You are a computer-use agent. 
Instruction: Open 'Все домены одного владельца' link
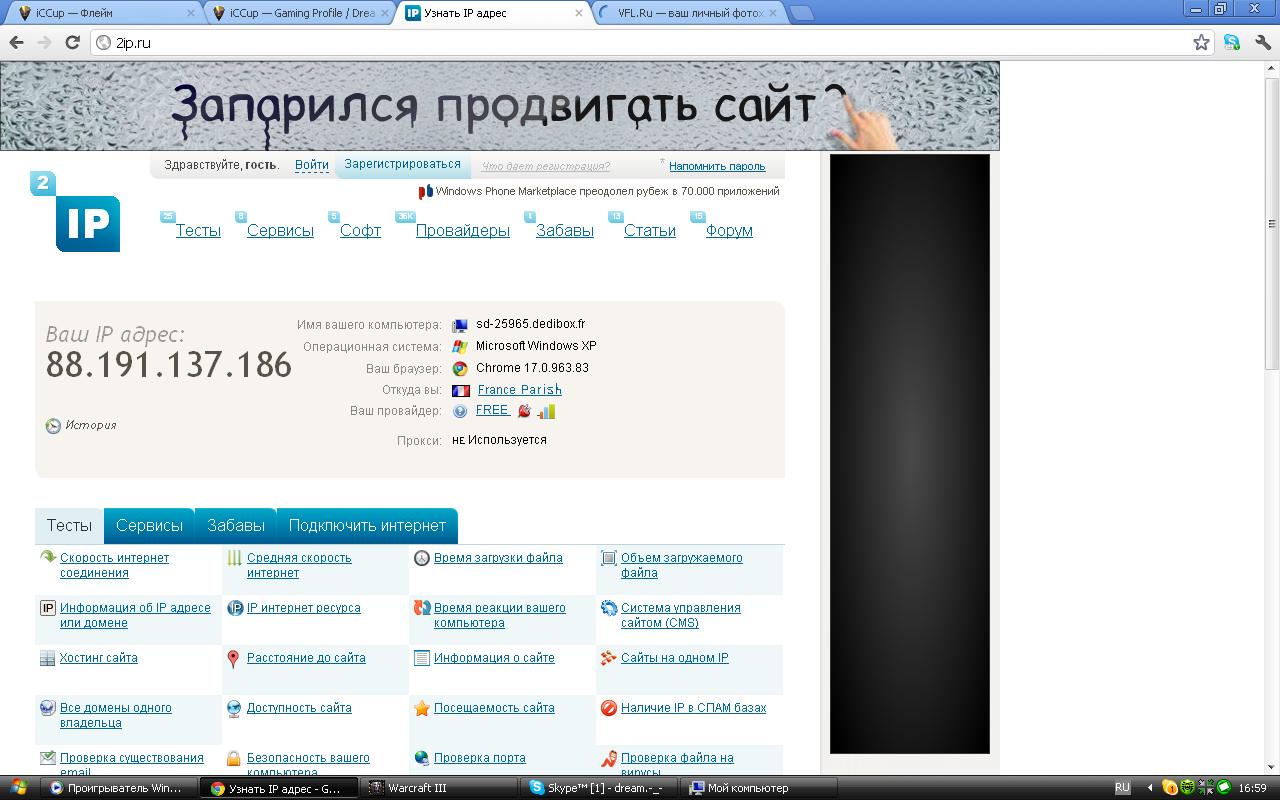tap(116, 716)
